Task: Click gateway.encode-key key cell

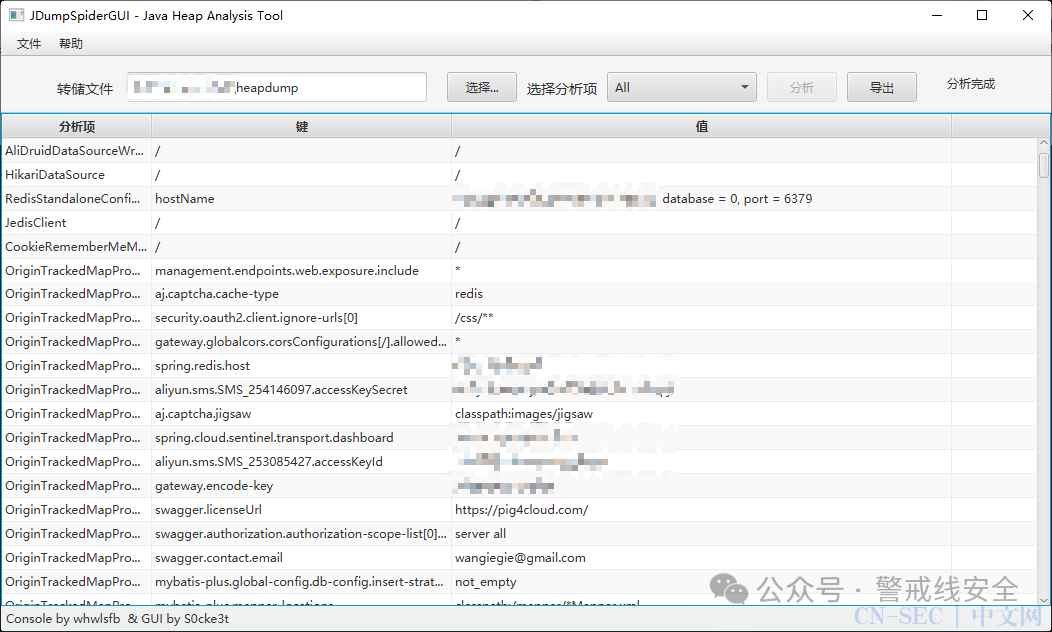Action: (x=302, y=486)
